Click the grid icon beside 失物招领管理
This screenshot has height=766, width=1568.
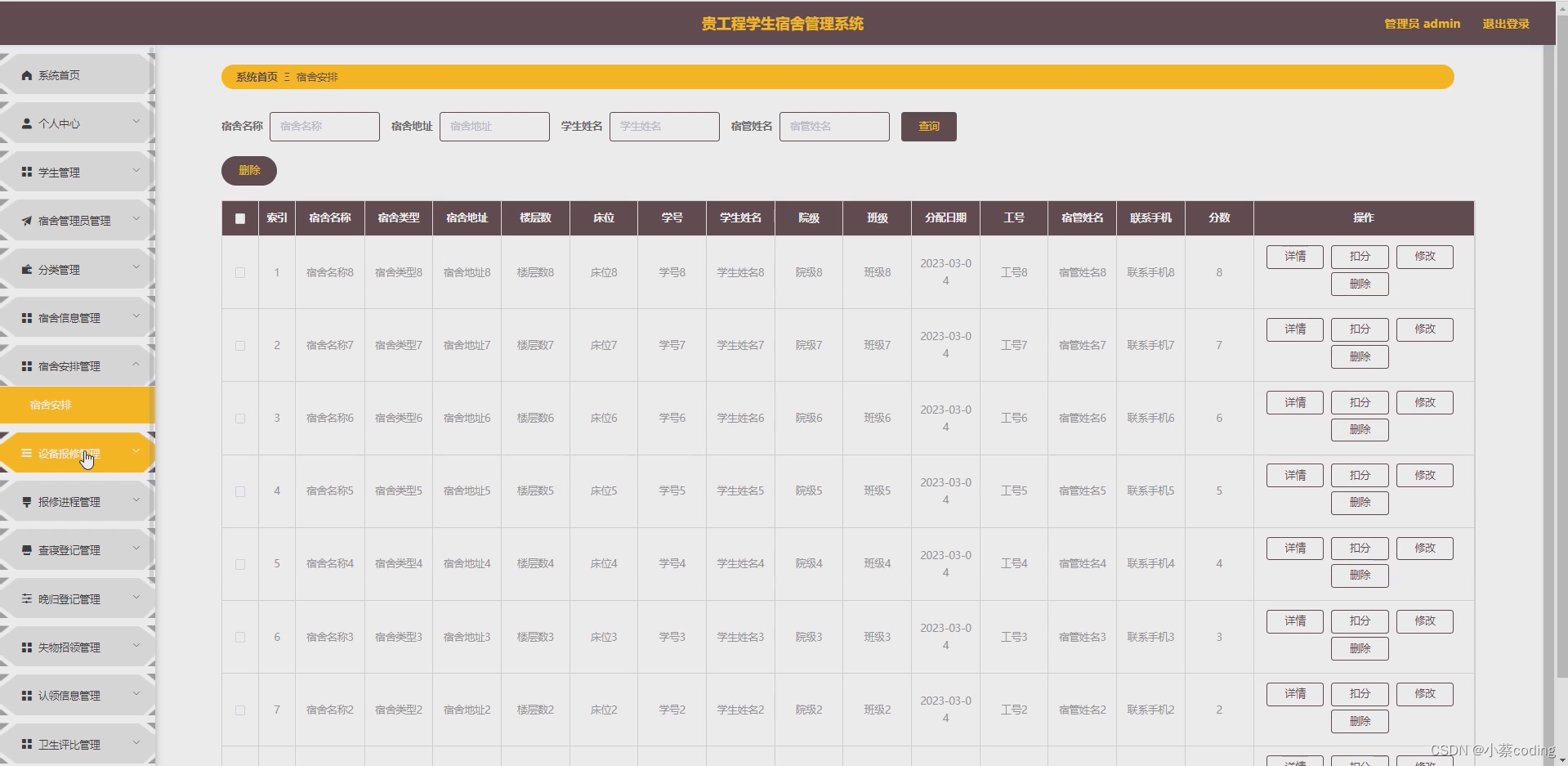coord(27,647)
